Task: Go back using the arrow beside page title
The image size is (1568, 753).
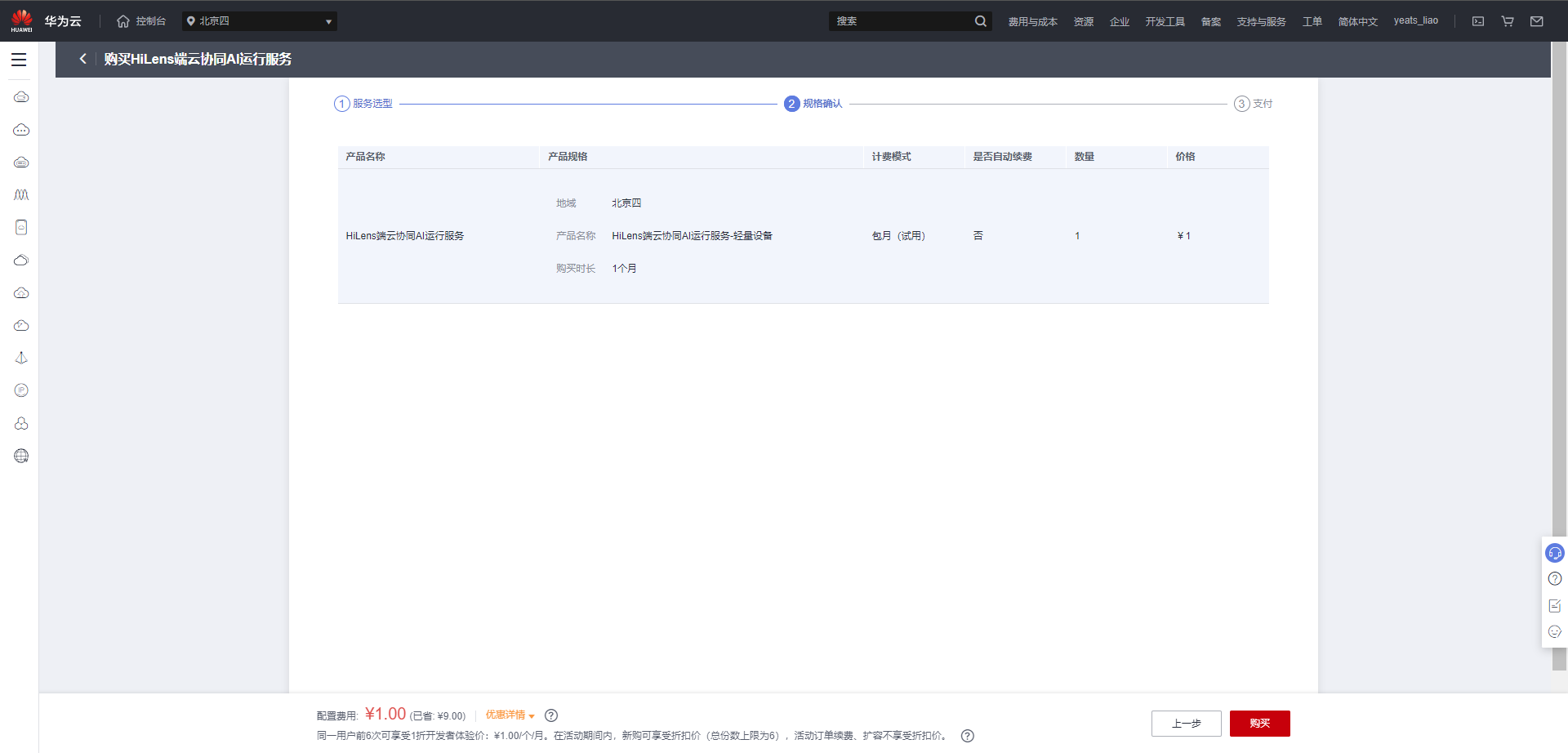Action: 82,59
